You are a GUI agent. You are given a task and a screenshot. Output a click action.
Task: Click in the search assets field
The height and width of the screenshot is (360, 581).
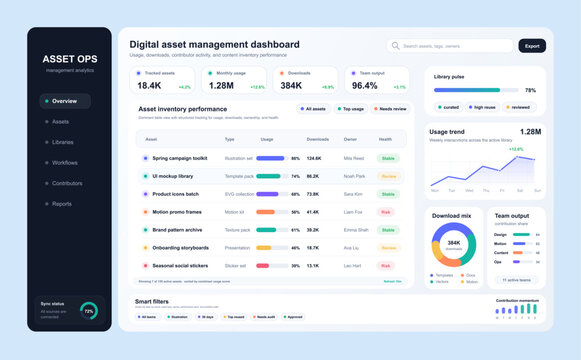[x=450, y=46]
